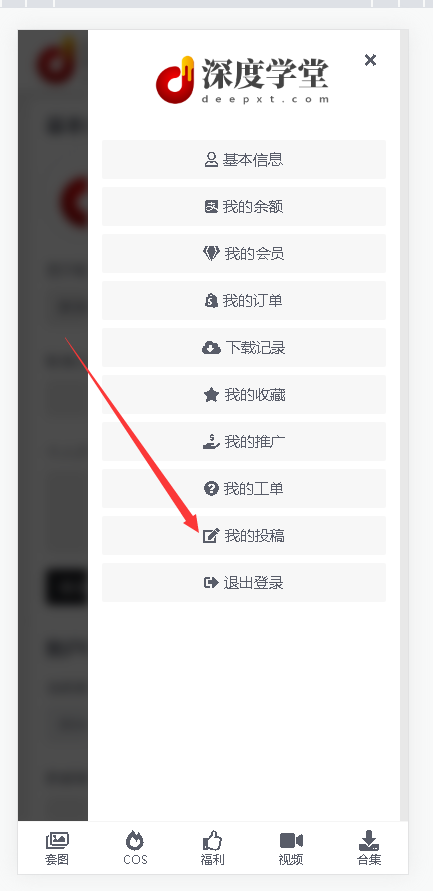Click the edit pencil icon beside 我的投稿
This screenshot has height=891, width=433.
pyautogui.click(x=211, y=535)
